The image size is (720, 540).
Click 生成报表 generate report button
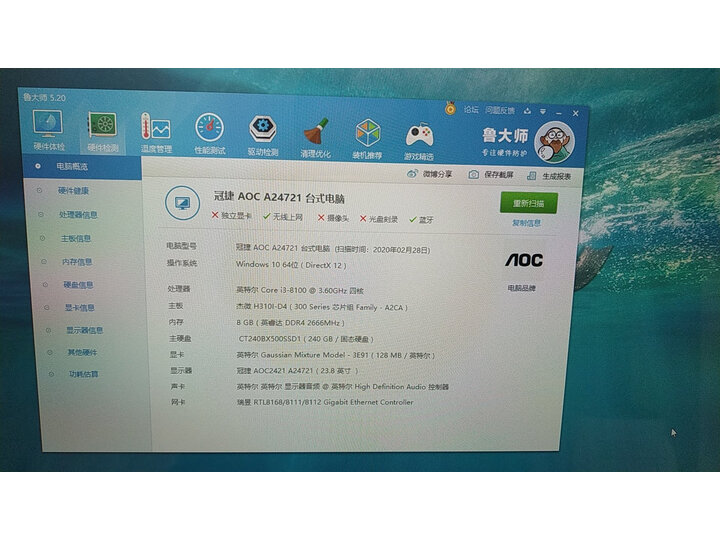tap(549, 176)
